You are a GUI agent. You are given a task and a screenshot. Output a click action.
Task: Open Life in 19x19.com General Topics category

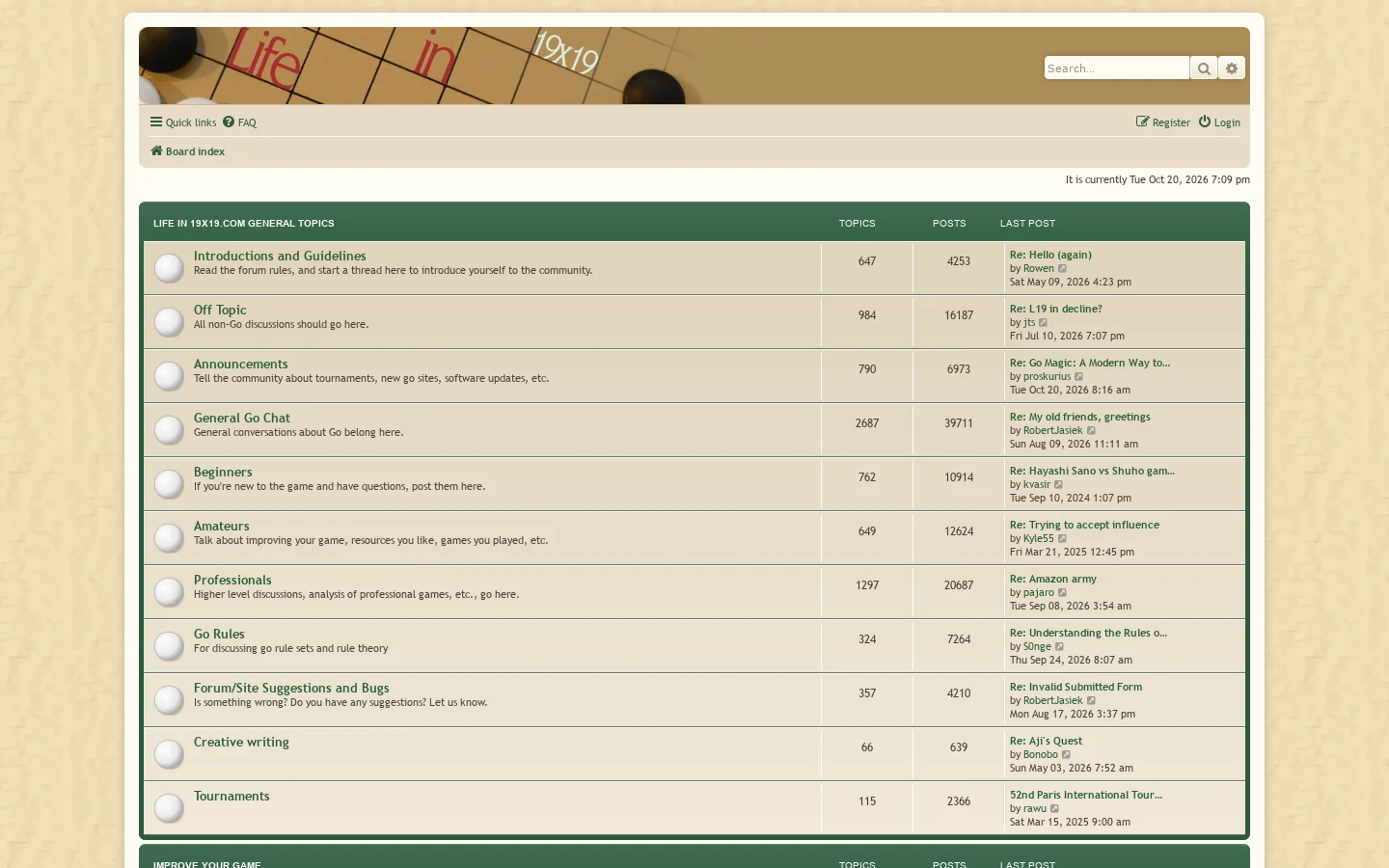click(244, 223)
